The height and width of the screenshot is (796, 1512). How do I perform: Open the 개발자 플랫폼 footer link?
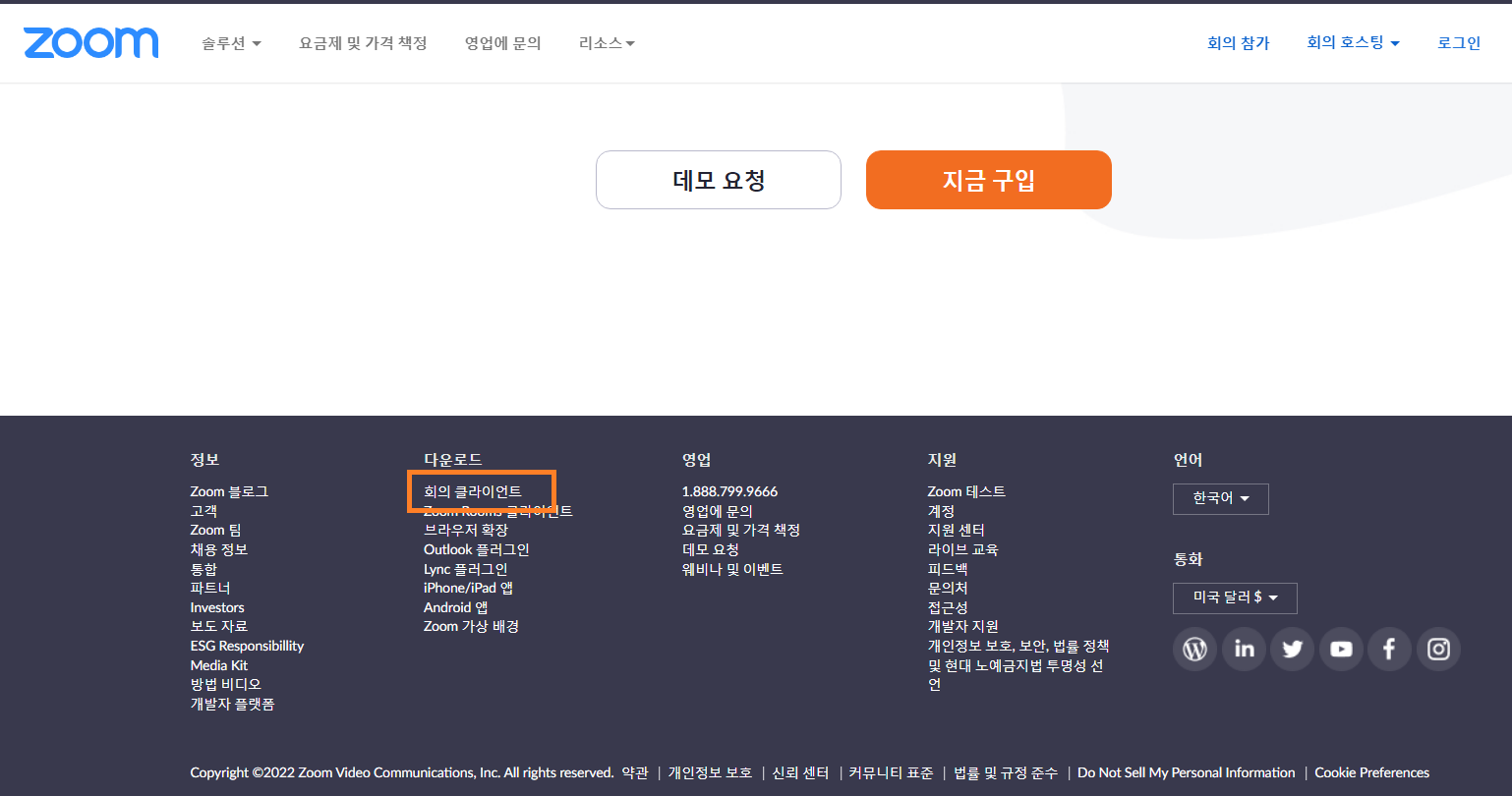[x=232, y=704]
